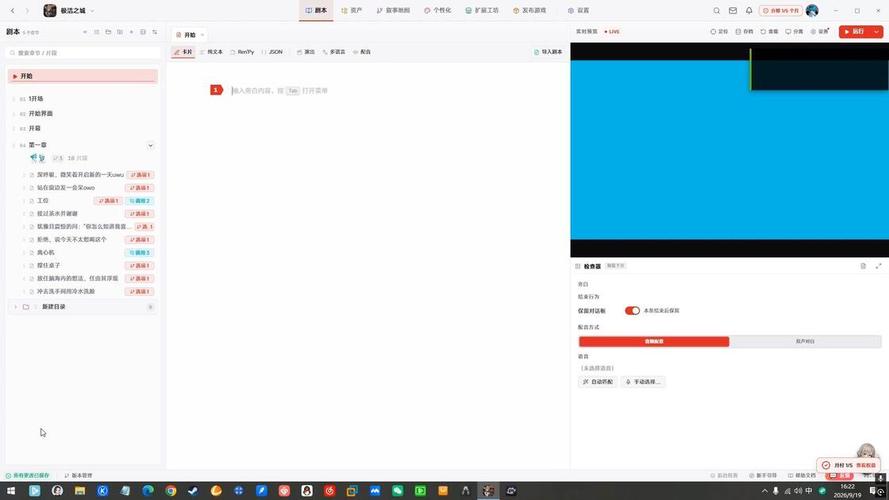
Task: Switch to the JSON editor view
Action: click(x=272, y=52)
